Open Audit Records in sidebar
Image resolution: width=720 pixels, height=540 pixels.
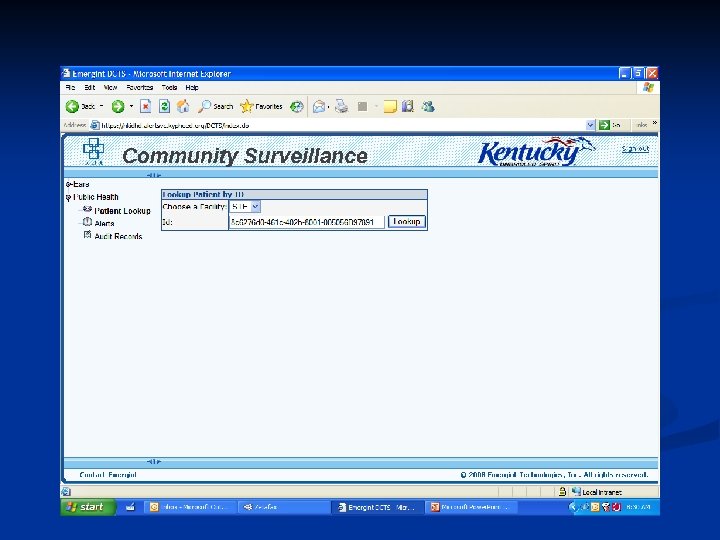[118, 236]
